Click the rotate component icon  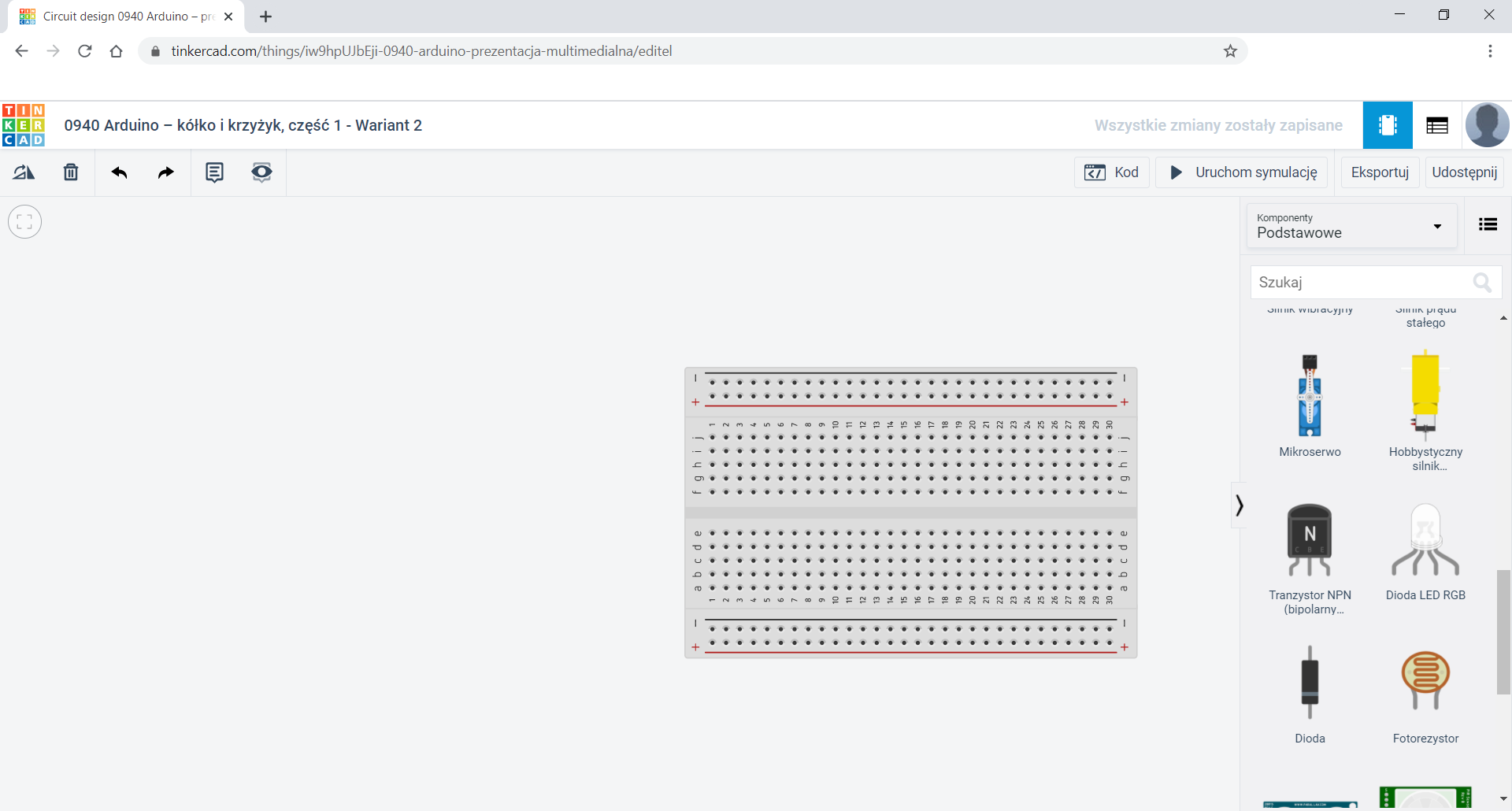24,172
